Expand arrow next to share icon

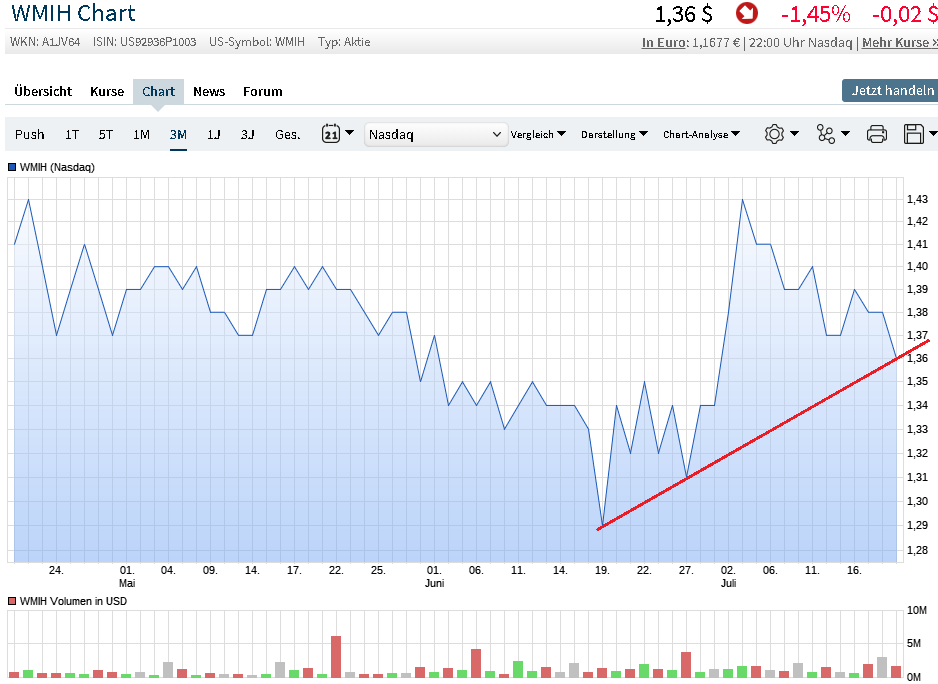pos(845,133)
